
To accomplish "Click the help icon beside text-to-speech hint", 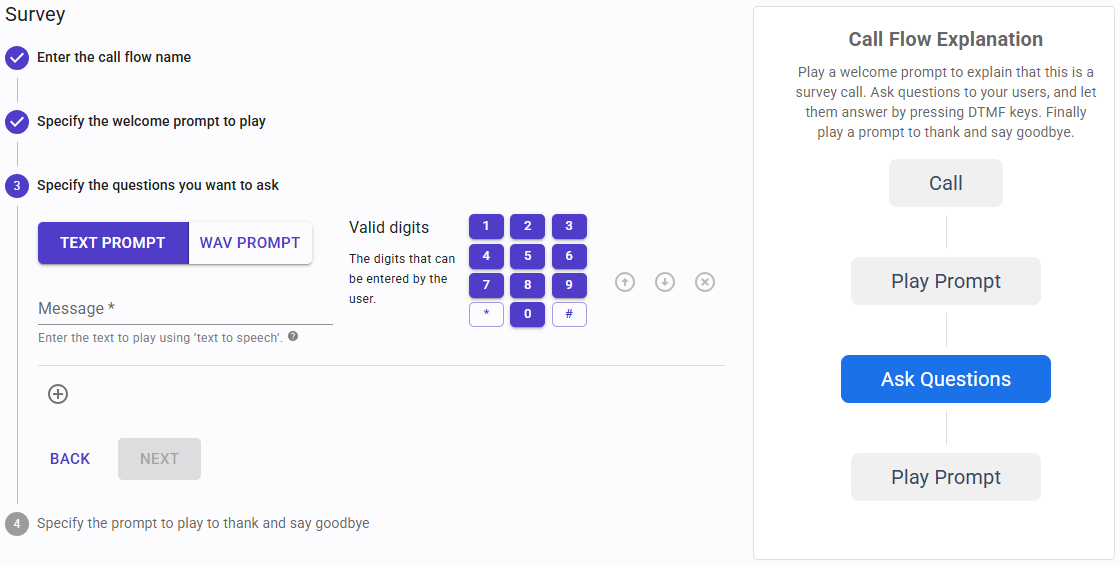I will tap(293, 337).
